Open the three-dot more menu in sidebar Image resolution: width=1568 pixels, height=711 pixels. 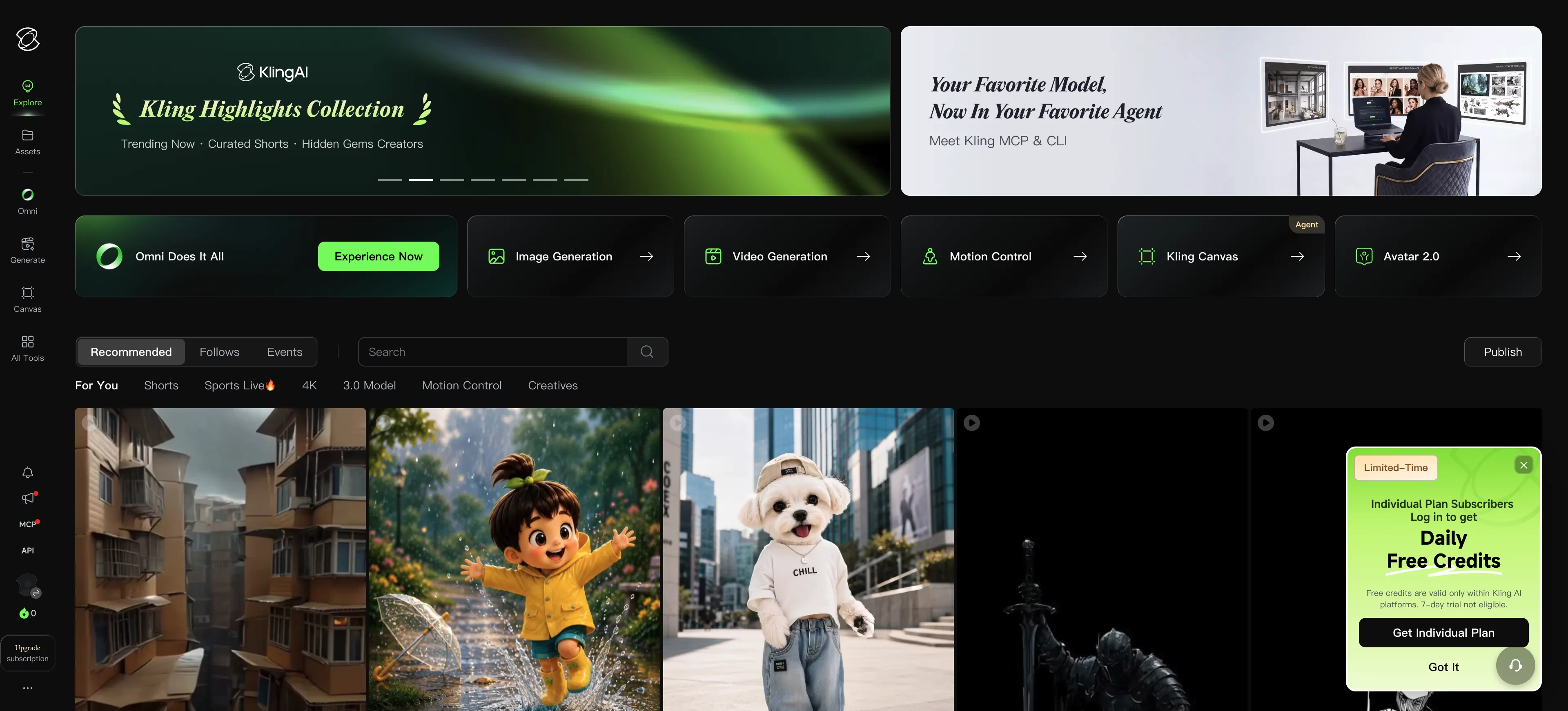point(27,688)
